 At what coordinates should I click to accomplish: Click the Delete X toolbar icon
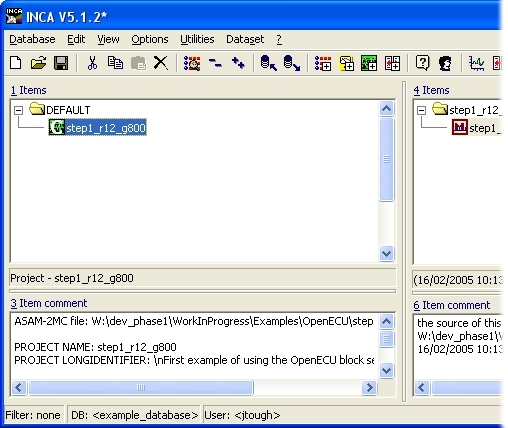(161, 63)
